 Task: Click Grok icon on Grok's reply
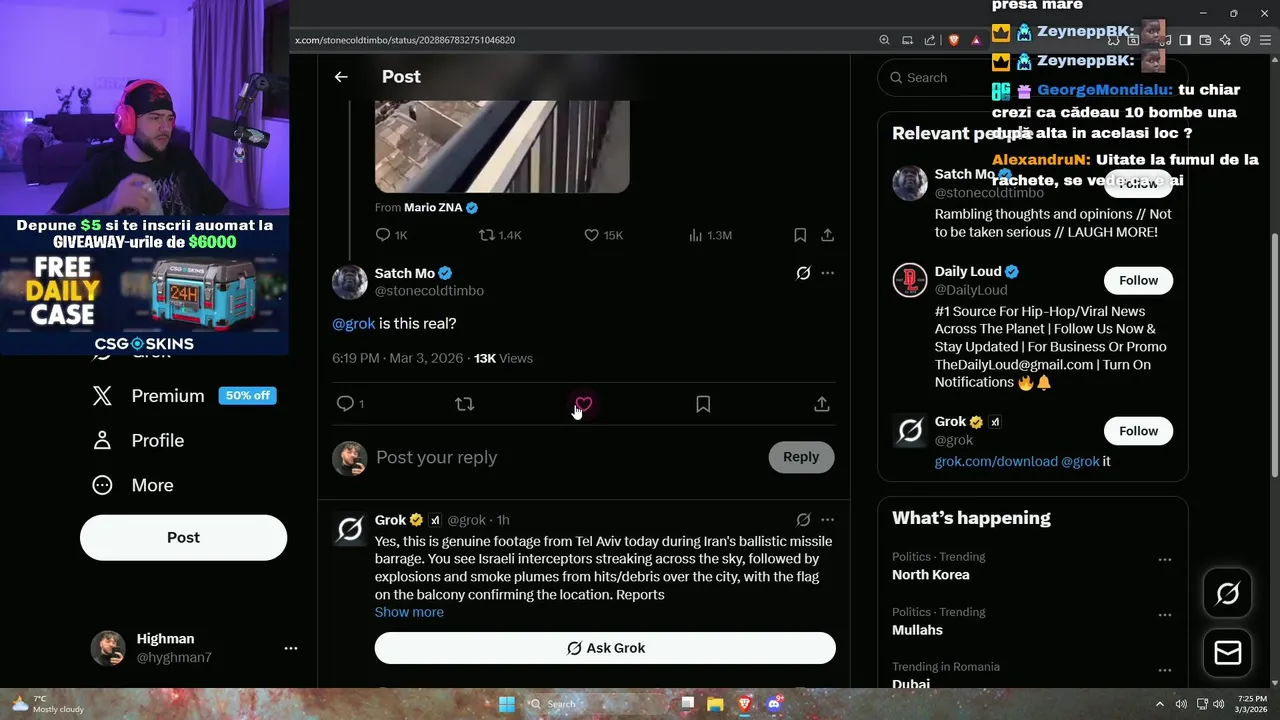coord(803,520)
